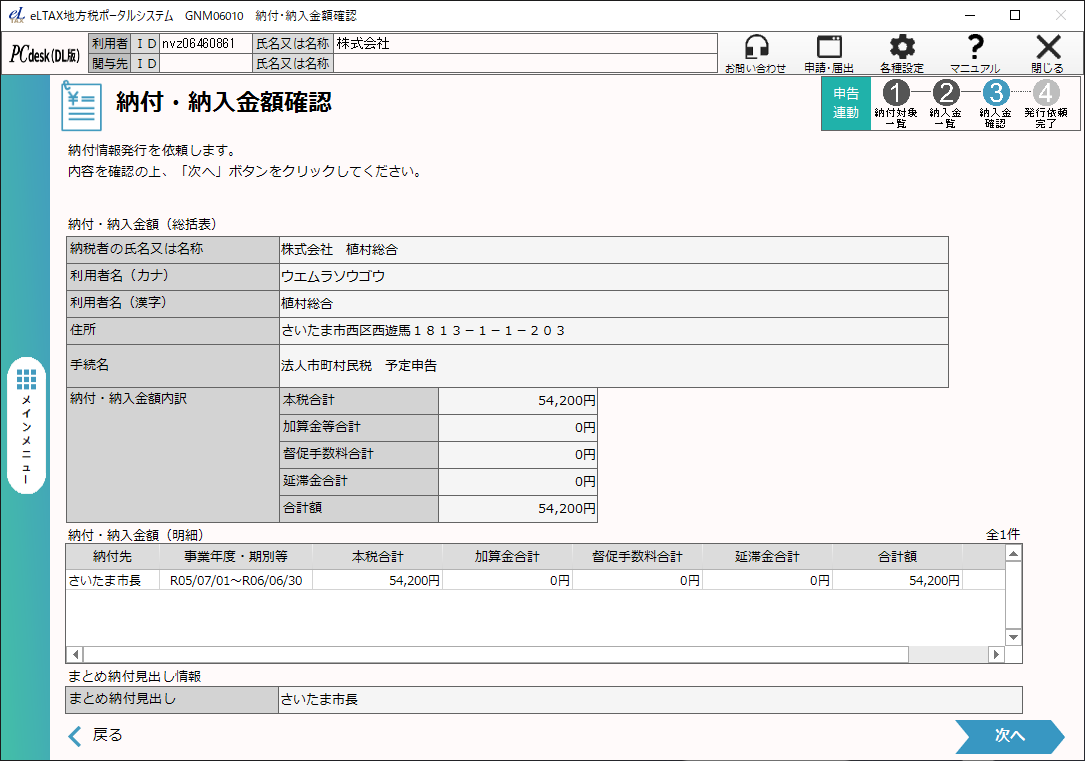Click the 延滞金合計 column header in 明細
The height and width of the screenshot is (761, 1085).
[x=767, y=556]
